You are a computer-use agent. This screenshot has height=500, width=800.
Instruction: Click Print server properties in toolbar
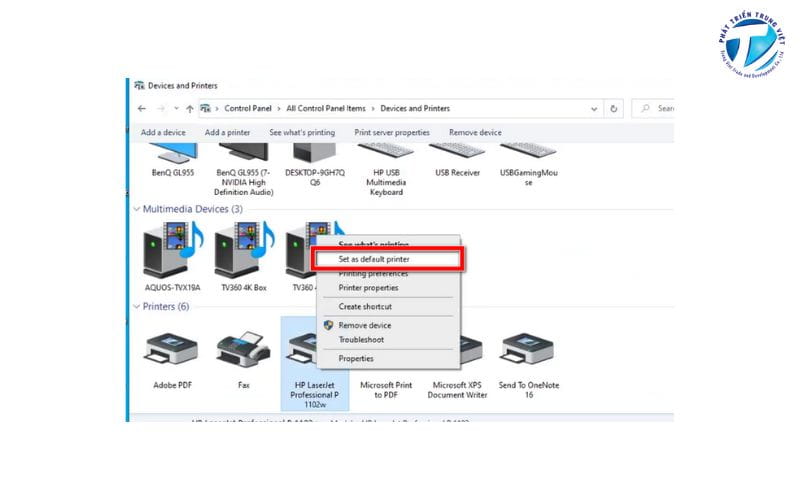pos(392,132)
